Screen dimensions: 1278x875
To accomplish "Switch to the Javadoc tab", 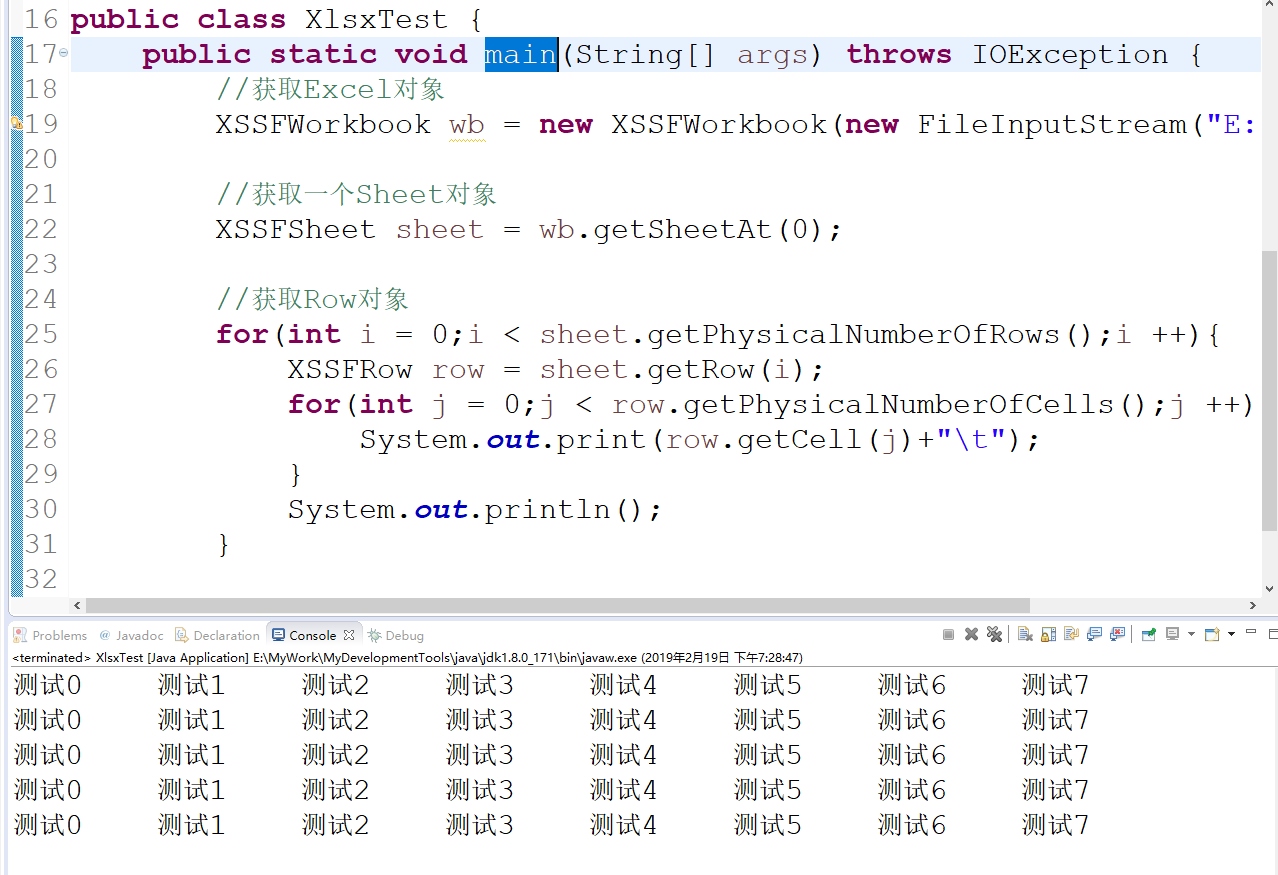I will coord(131,635).
